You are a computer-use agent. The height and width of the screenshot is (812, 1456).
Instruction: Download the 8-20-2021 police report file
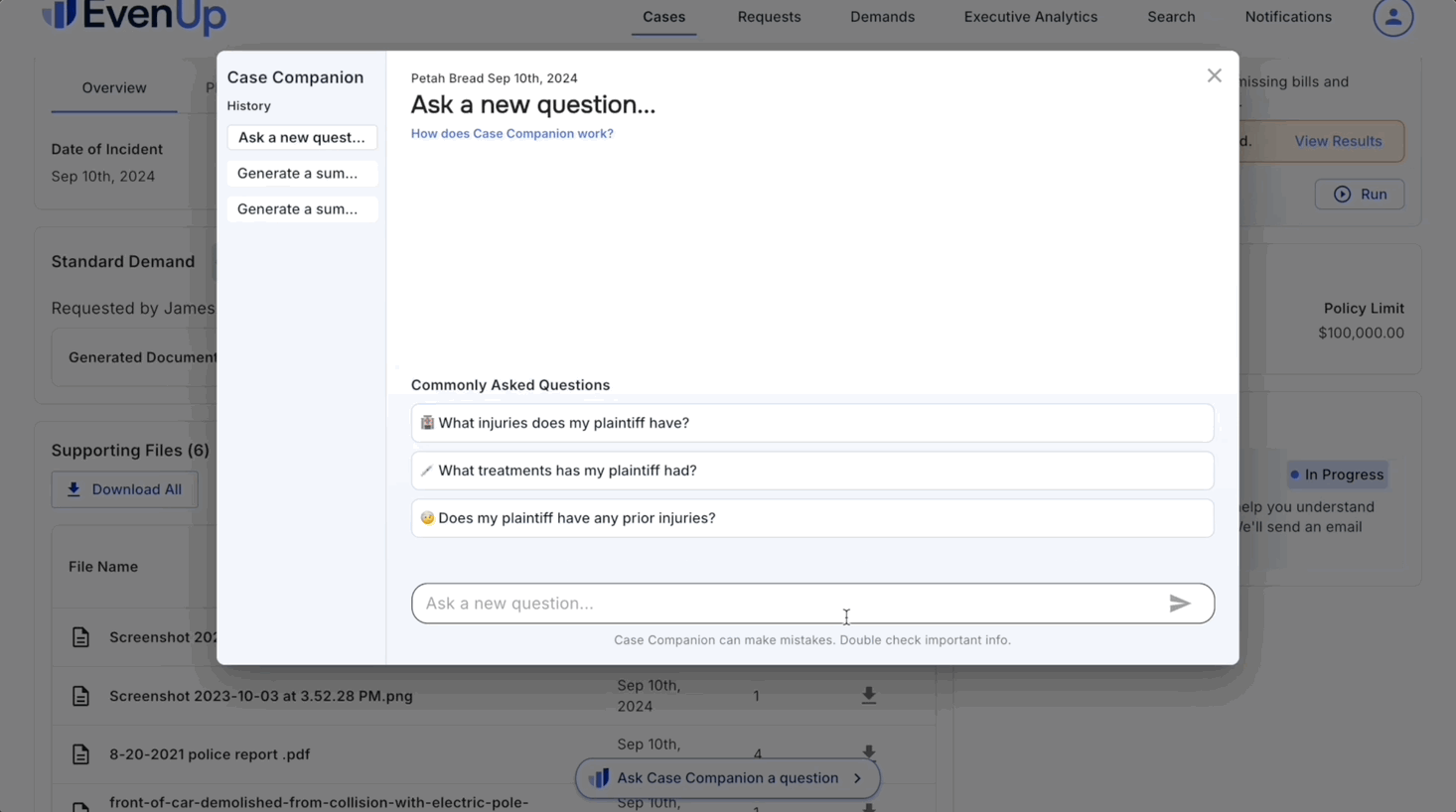coord(868,751)
